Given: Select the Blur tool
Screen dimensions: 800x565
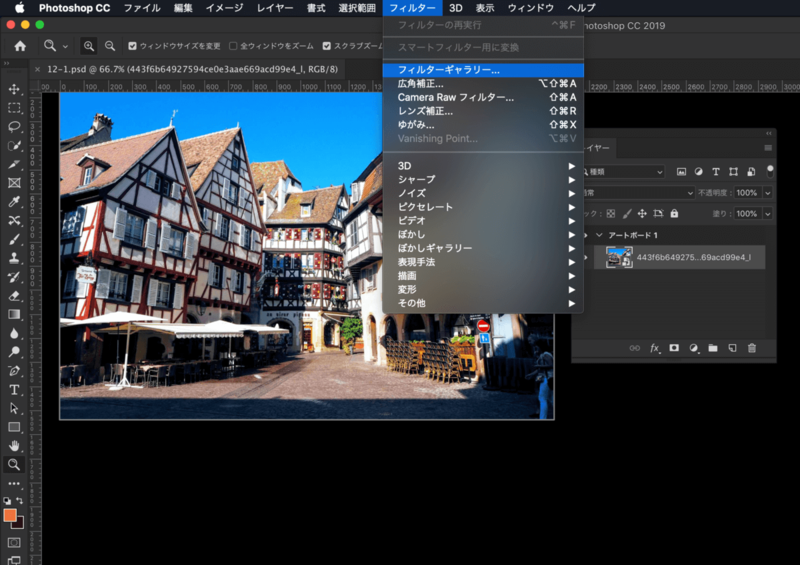Looking at the screenshot, I should 14,333.
